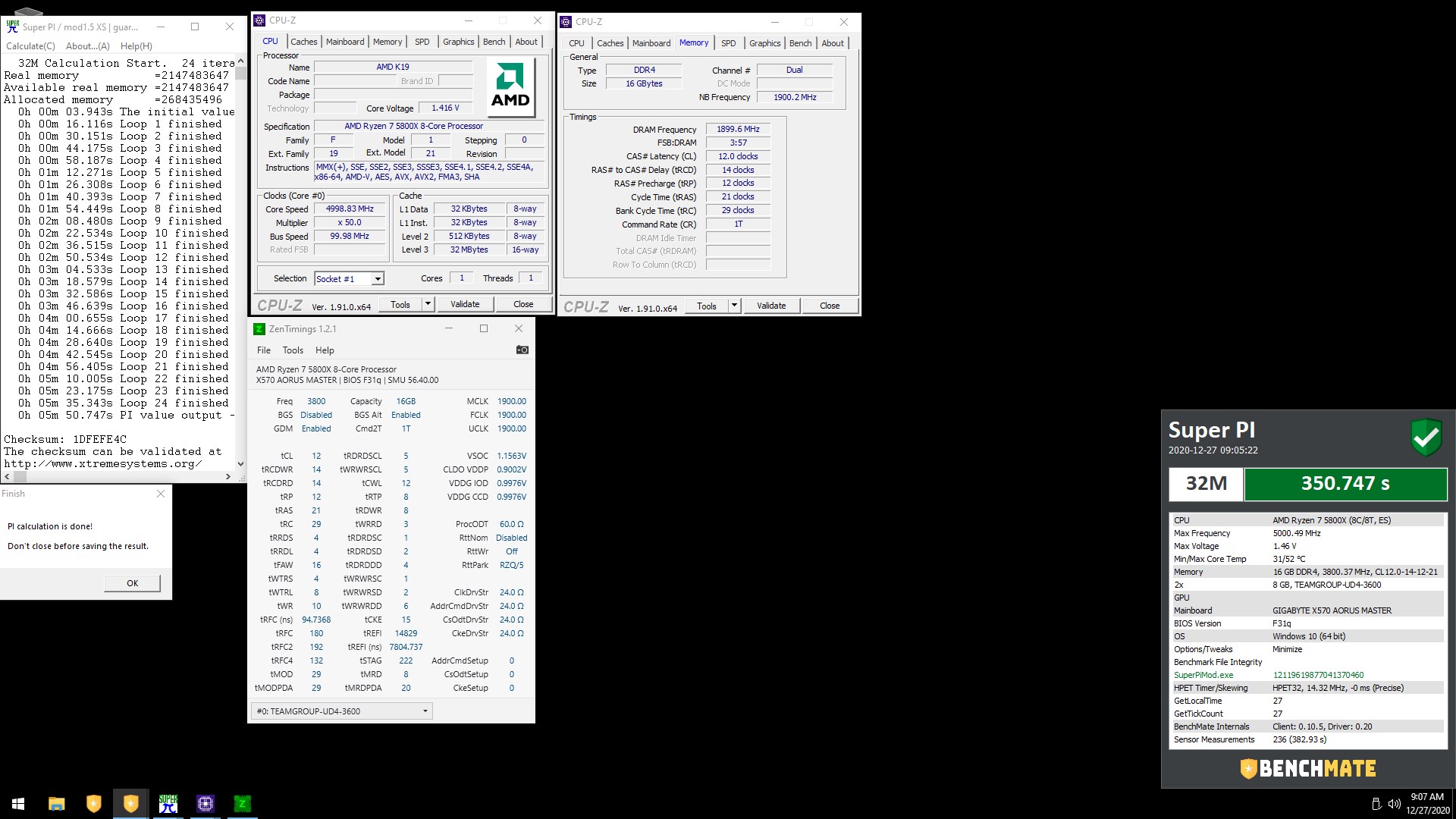
Task: Switch to Memory tab in left CPU-Z
Action: 388,42
